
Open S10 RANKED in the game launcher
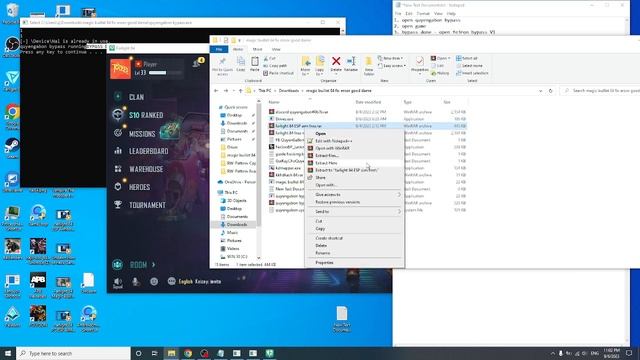tap(146, 116)
